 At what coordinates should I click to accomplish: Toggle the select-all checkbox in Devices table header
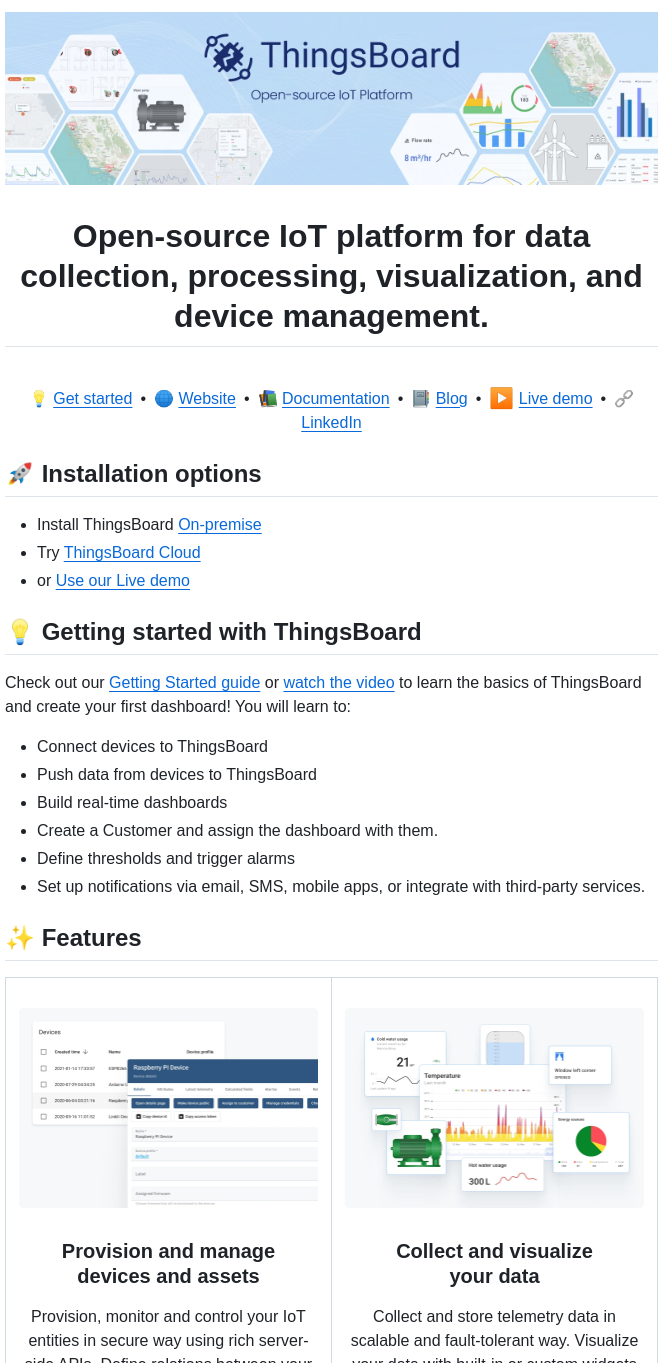[x=42, y=1052]
